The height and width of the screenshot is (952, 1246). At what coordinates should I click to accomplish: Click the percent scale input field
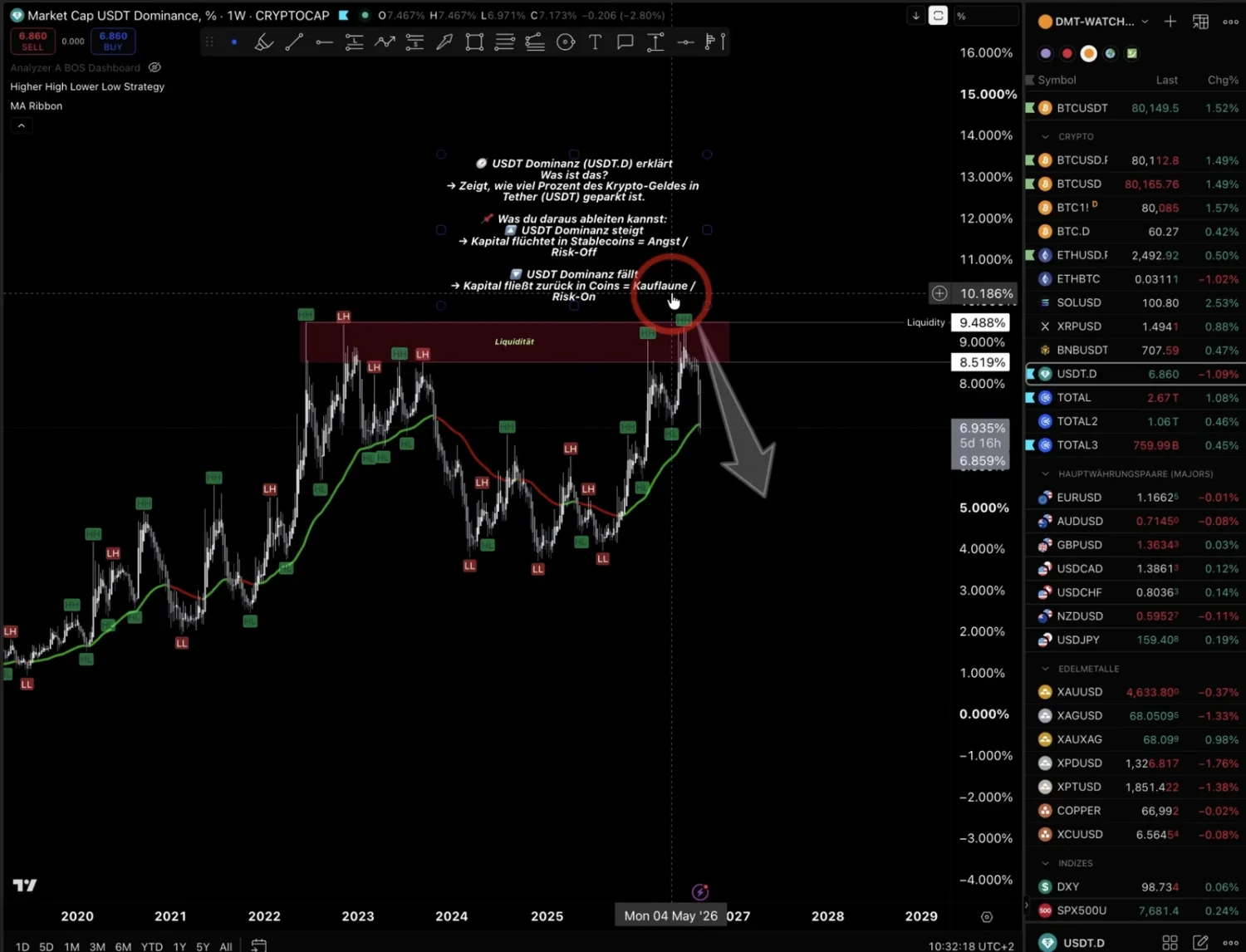(x=985, y=16)
